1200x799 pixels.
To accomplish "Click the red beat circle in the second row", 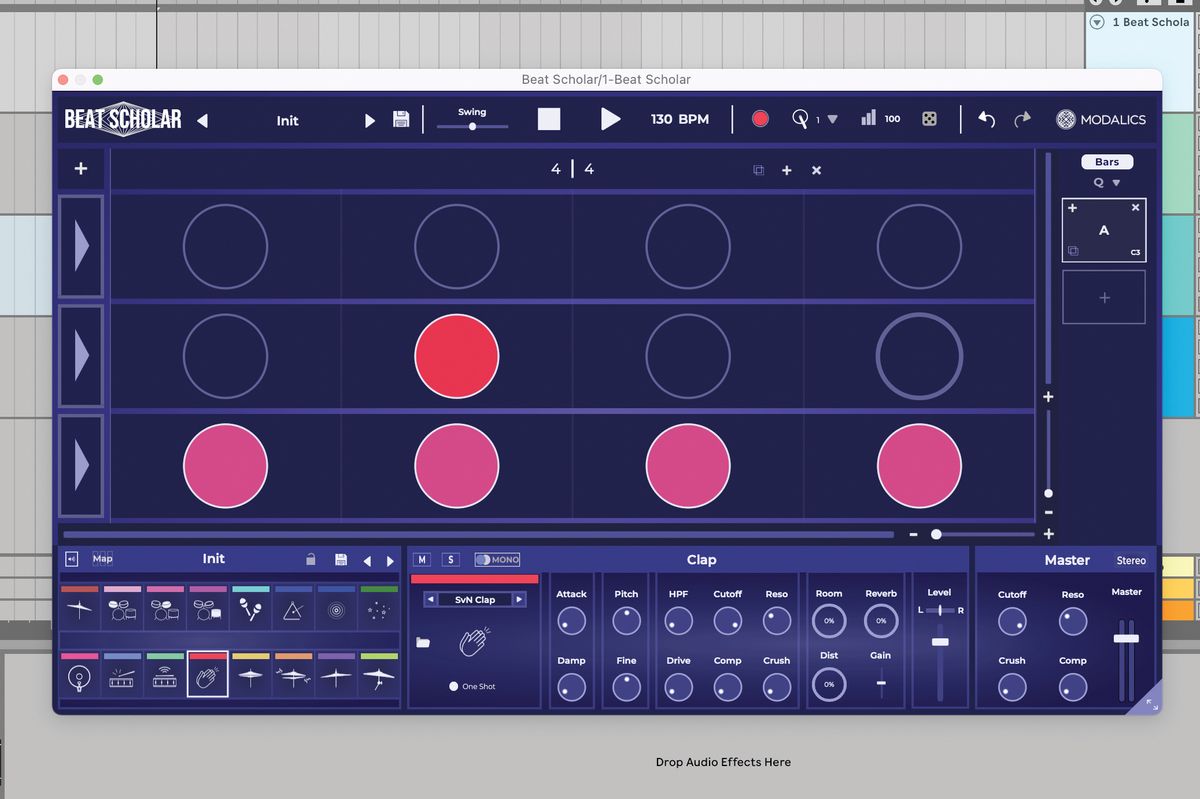I will (x=457, y=355).
